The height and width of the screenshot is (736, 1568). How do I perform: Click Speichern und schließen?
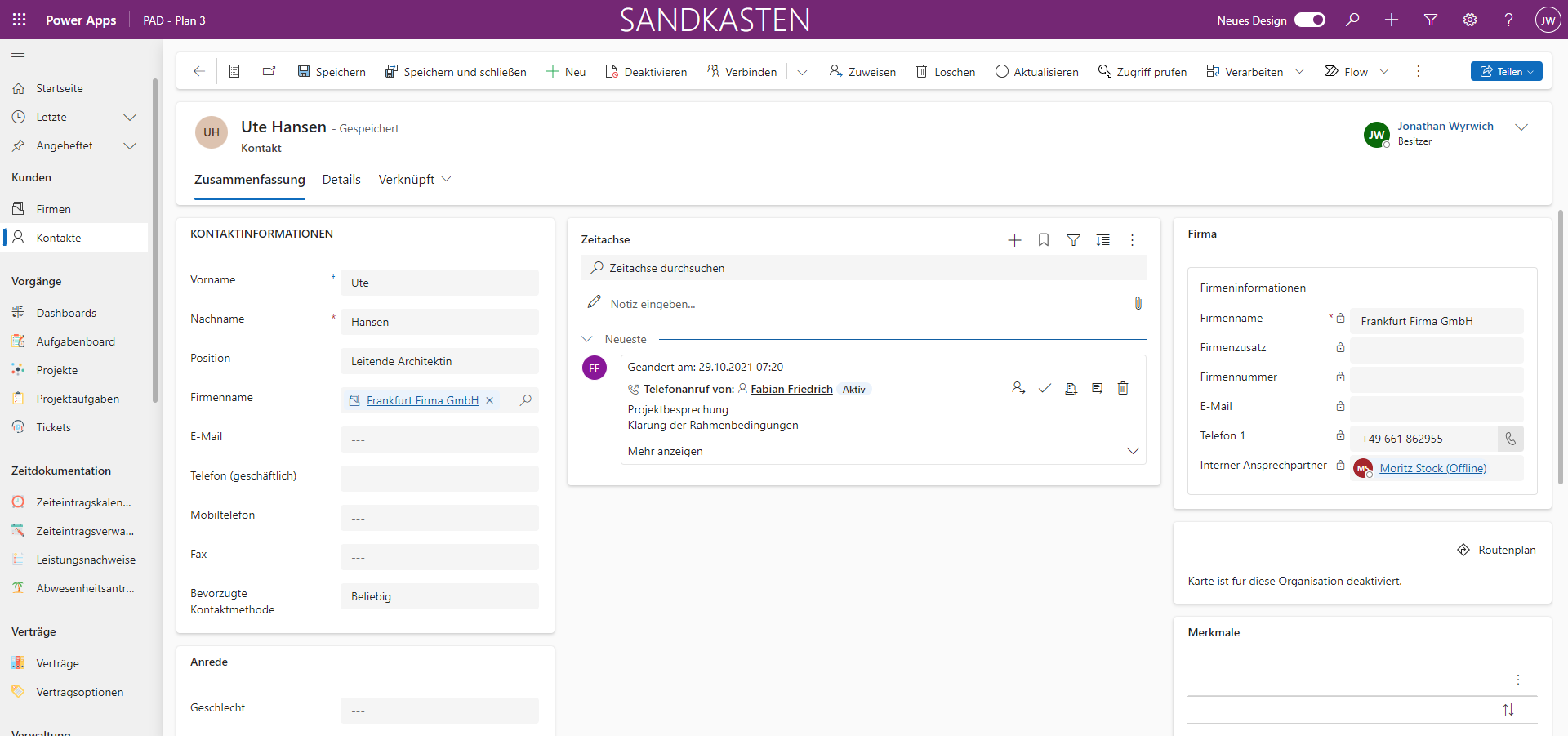tap(456, 72)
